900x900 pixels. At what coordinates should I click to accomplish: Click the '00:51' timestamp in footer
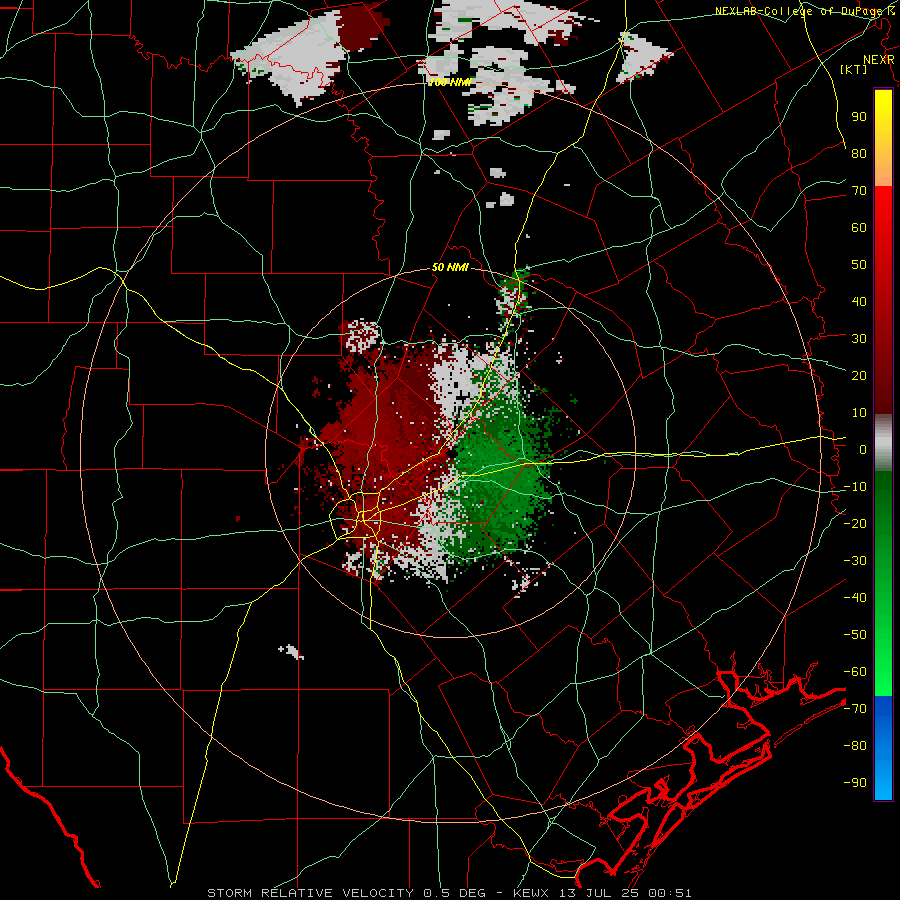[669, 893]
